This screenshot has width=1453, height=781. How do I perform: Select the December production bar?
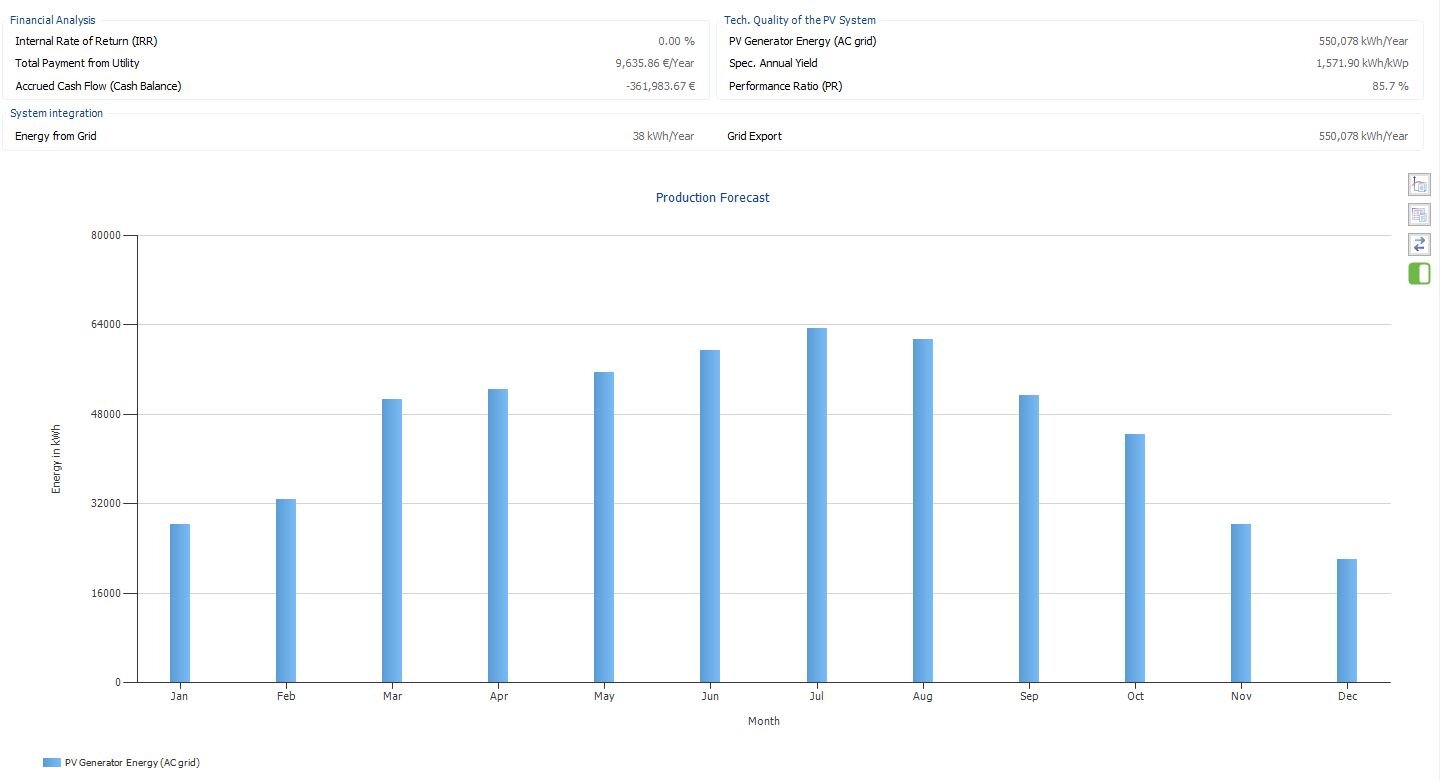click(x=1346, y=620)
